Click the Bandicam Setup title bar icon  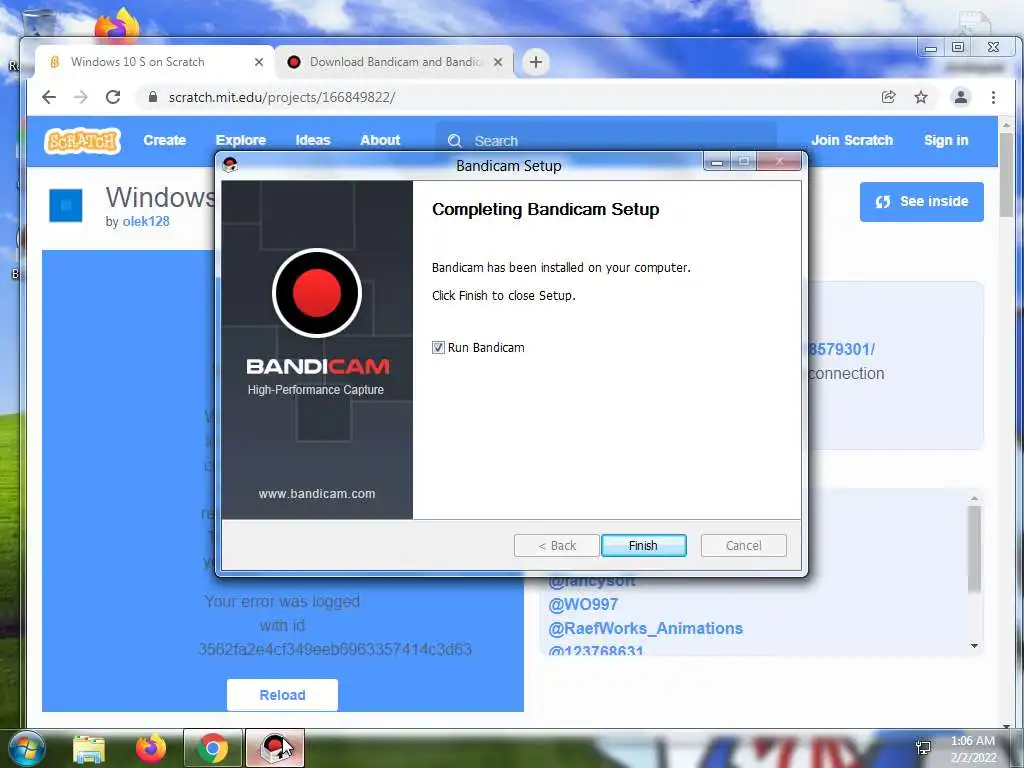[x=230, y=165]
